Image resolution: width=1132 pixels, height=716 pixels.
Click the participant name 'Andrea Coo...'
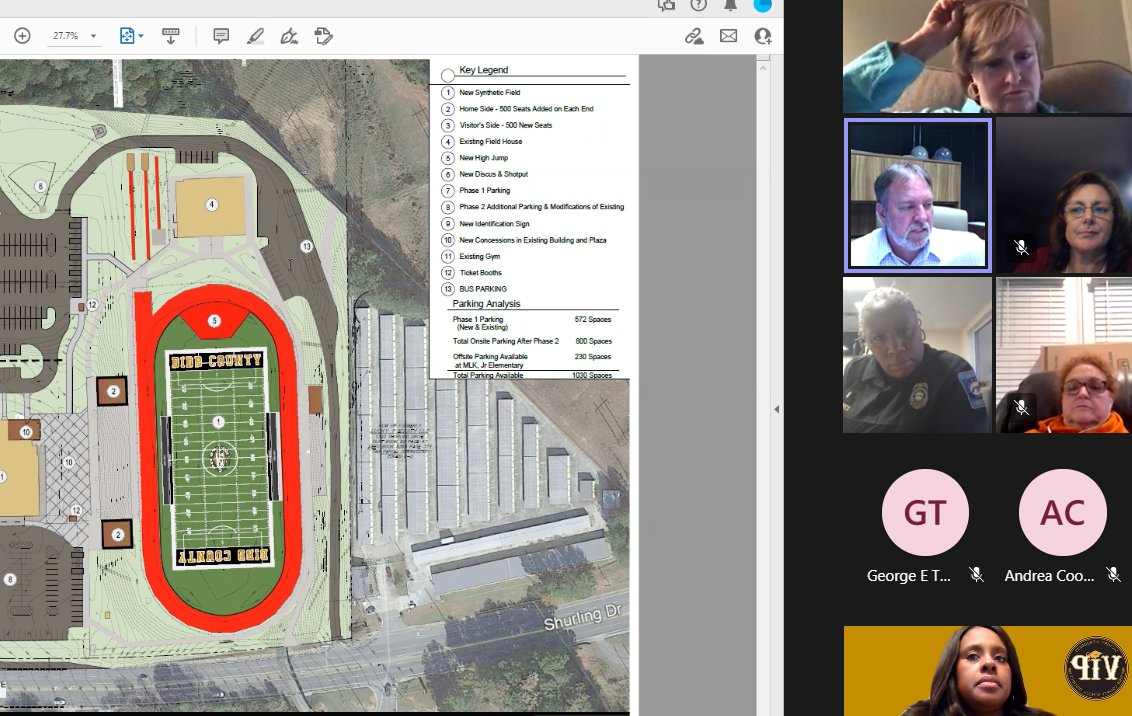tap(1050, 575)
